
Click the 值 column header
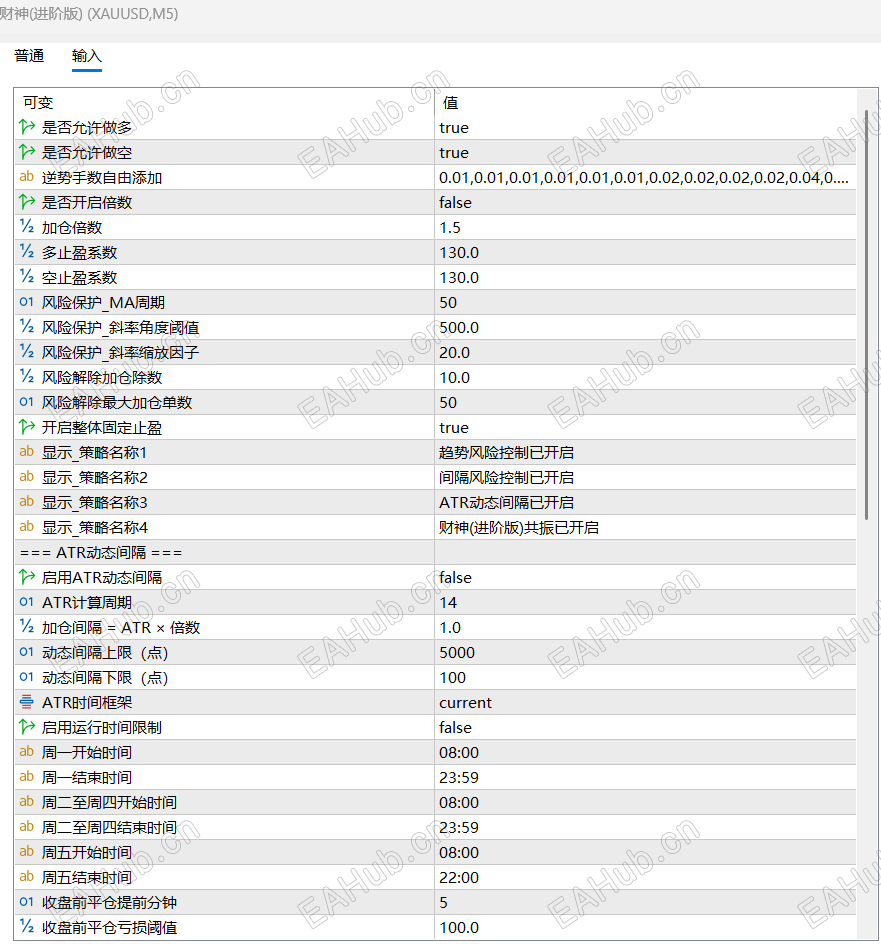pos(450,102)
